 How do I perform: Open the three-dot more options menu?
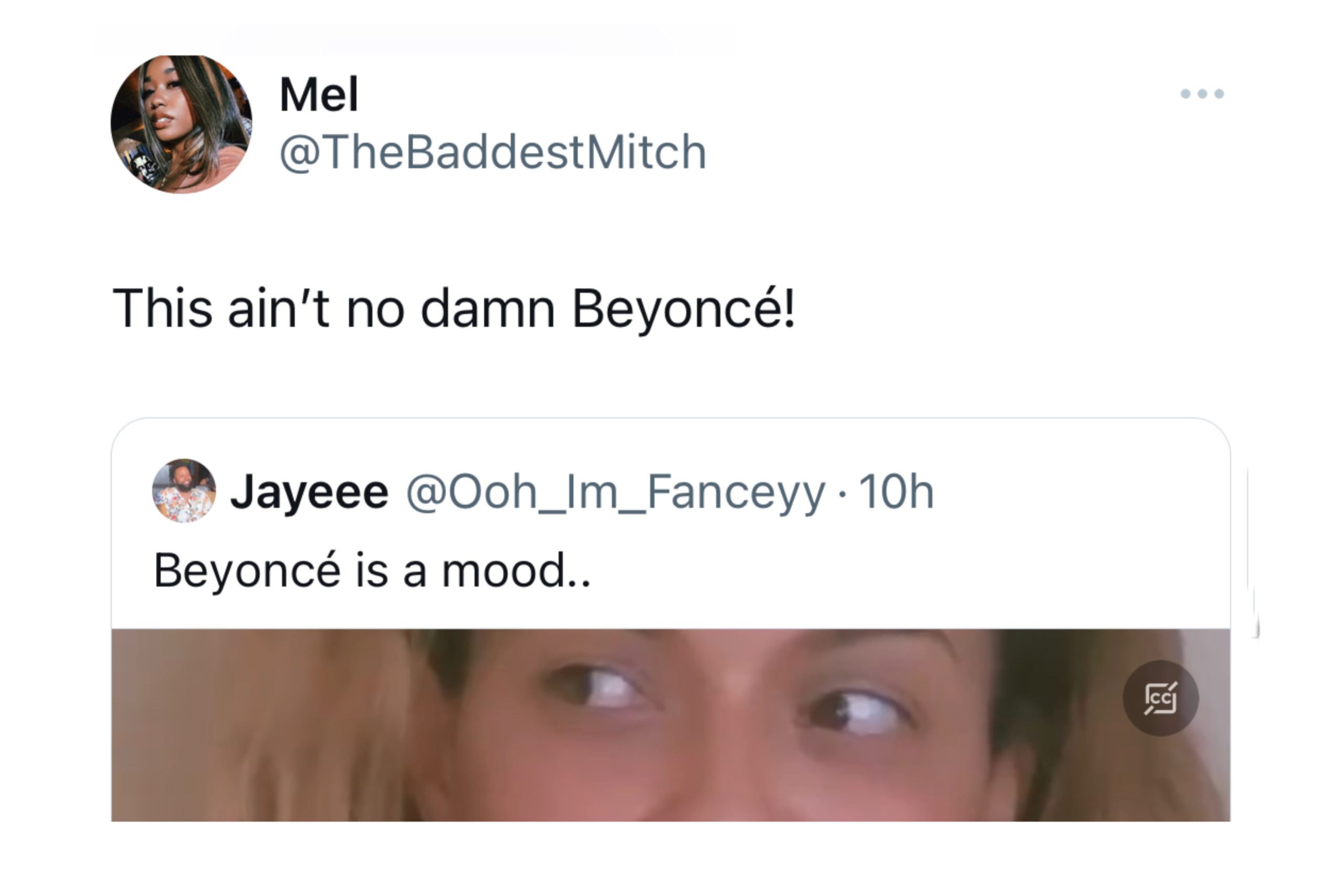pyautogui.click(x=1202, y=94)
